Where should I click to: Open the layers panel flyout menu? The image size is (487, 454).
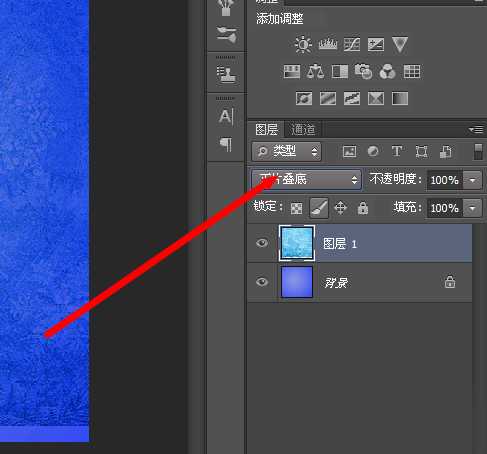(476, 129)
